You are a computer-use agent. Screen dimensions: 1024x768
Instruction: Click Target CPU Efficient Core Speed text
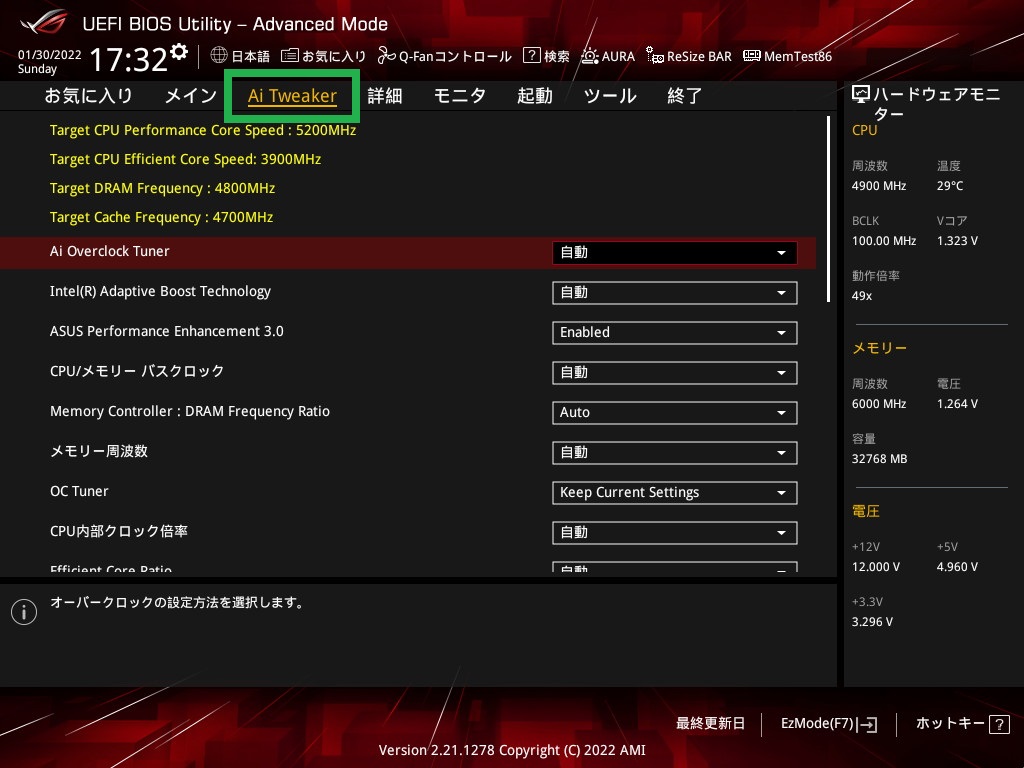185,159
